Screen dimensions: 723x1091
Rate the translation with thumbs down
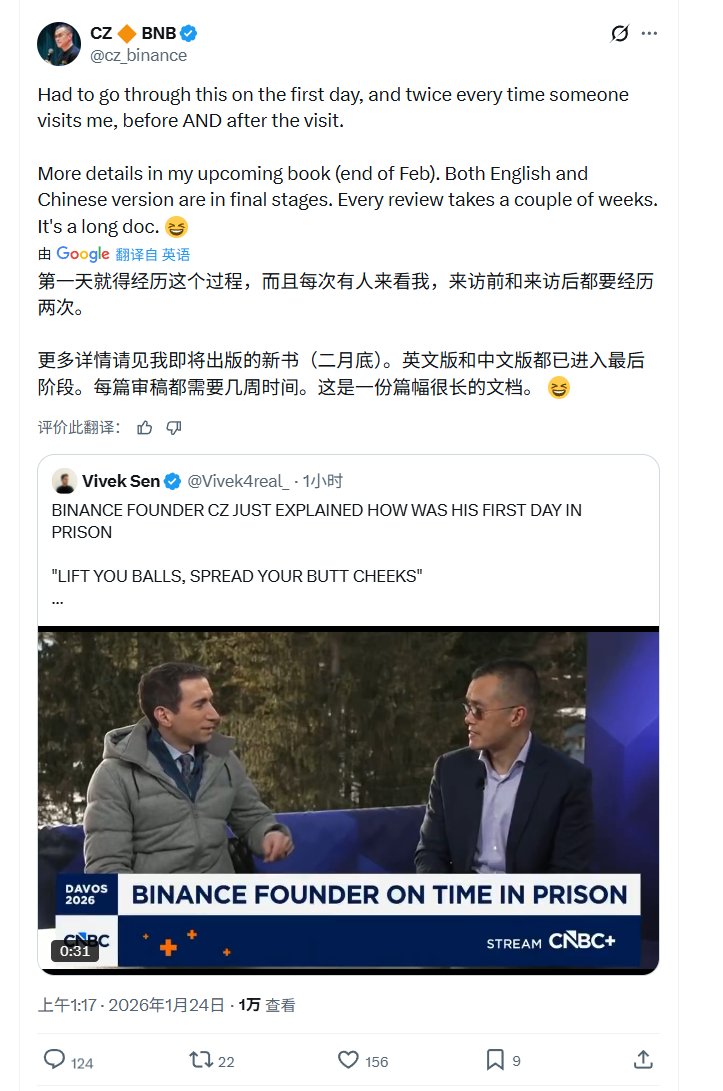coord(174,428)
